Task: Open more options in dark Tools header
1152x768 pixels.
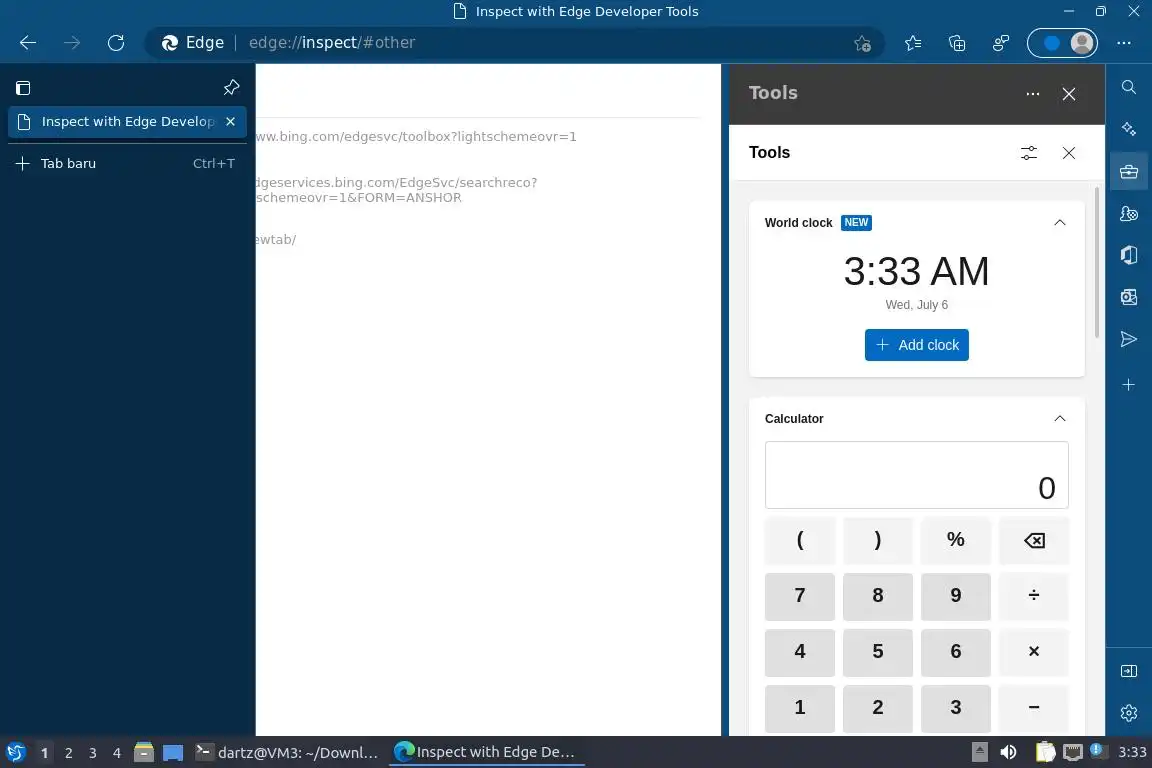Action: [1032, 94]
